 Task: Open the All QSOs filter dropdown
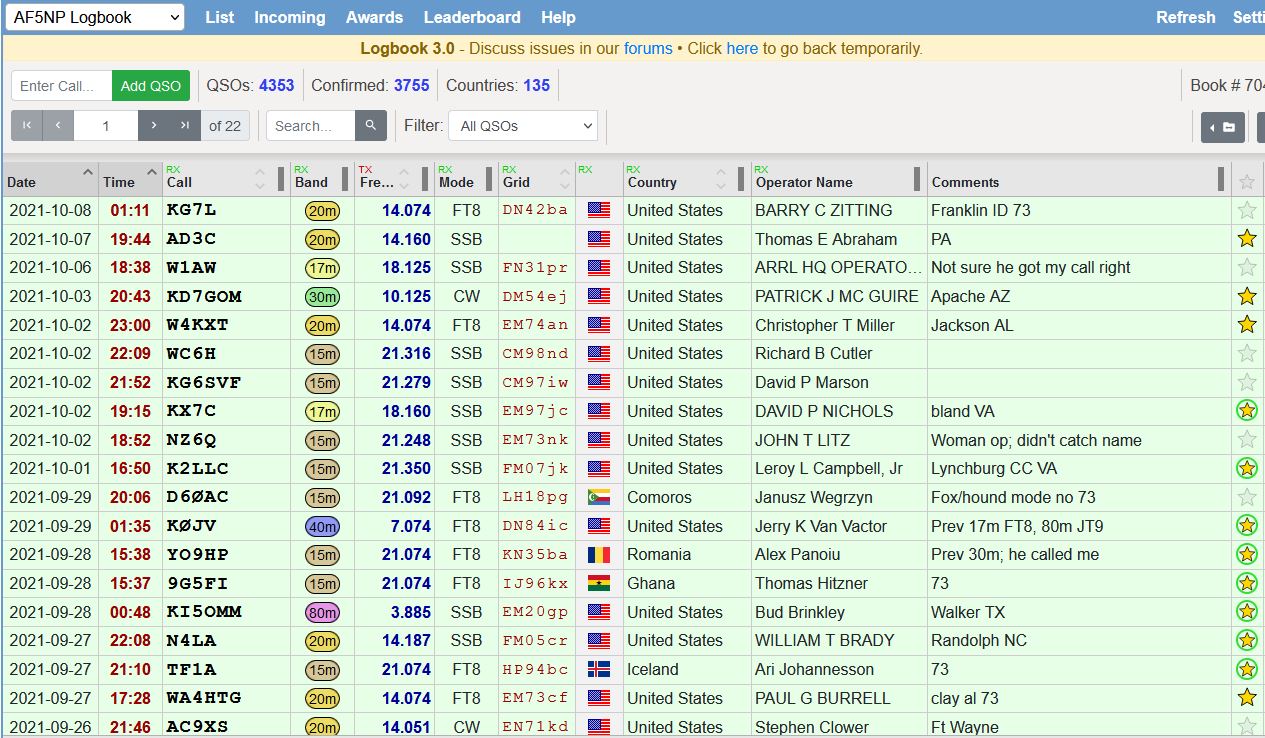click(523, 125)
